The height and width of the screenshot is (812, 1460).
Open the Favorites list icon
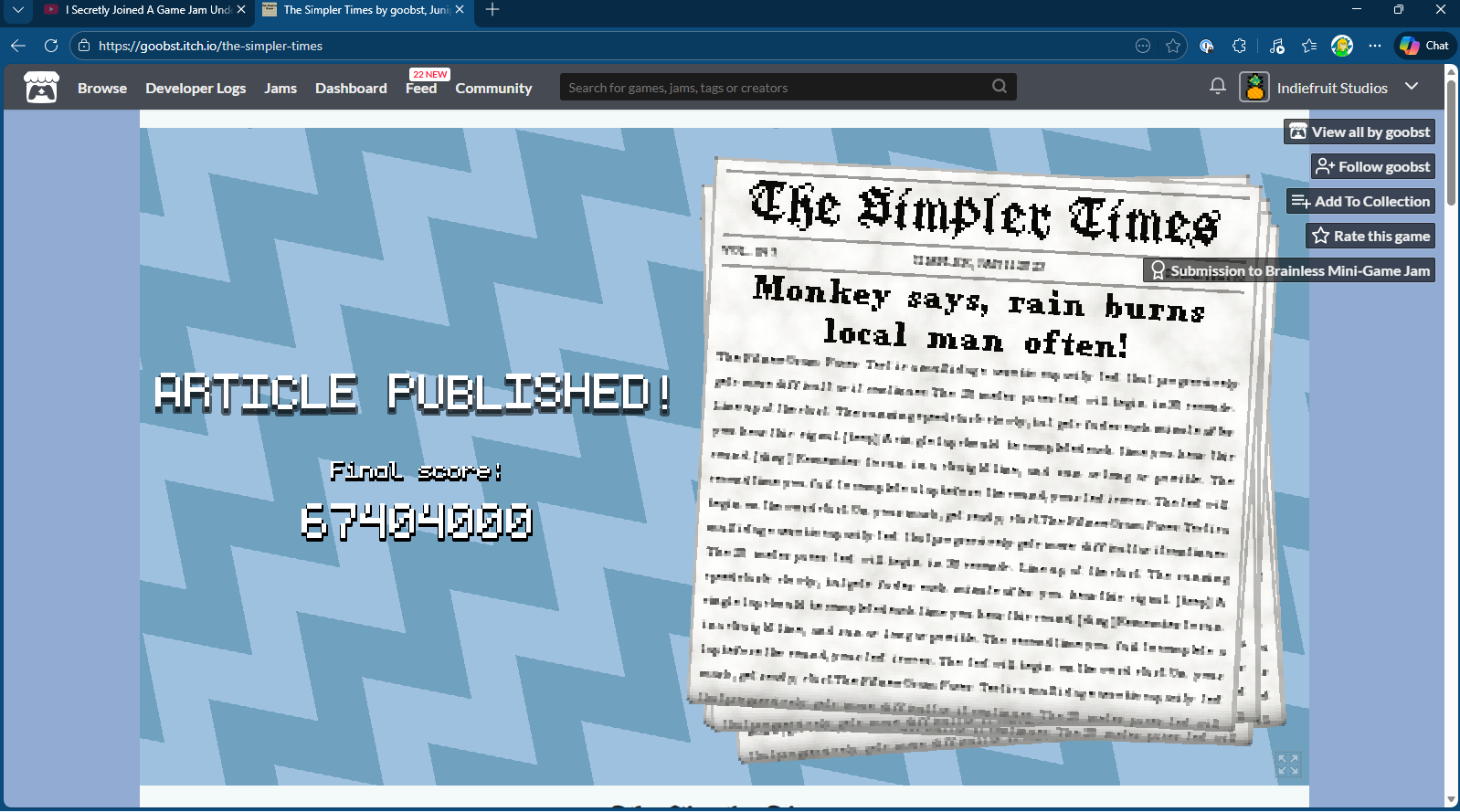[x=1309, y=46]
